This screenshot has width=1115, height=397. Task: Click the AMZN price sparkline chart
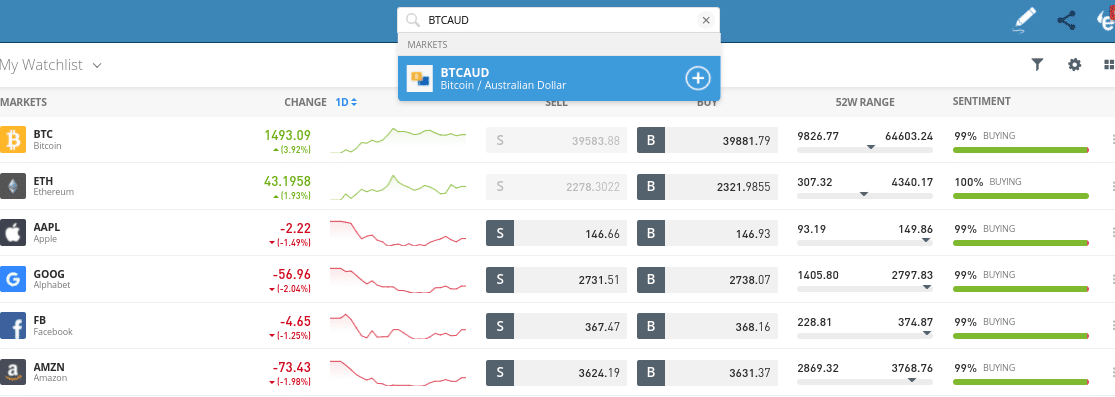click(x=398, y=373)
